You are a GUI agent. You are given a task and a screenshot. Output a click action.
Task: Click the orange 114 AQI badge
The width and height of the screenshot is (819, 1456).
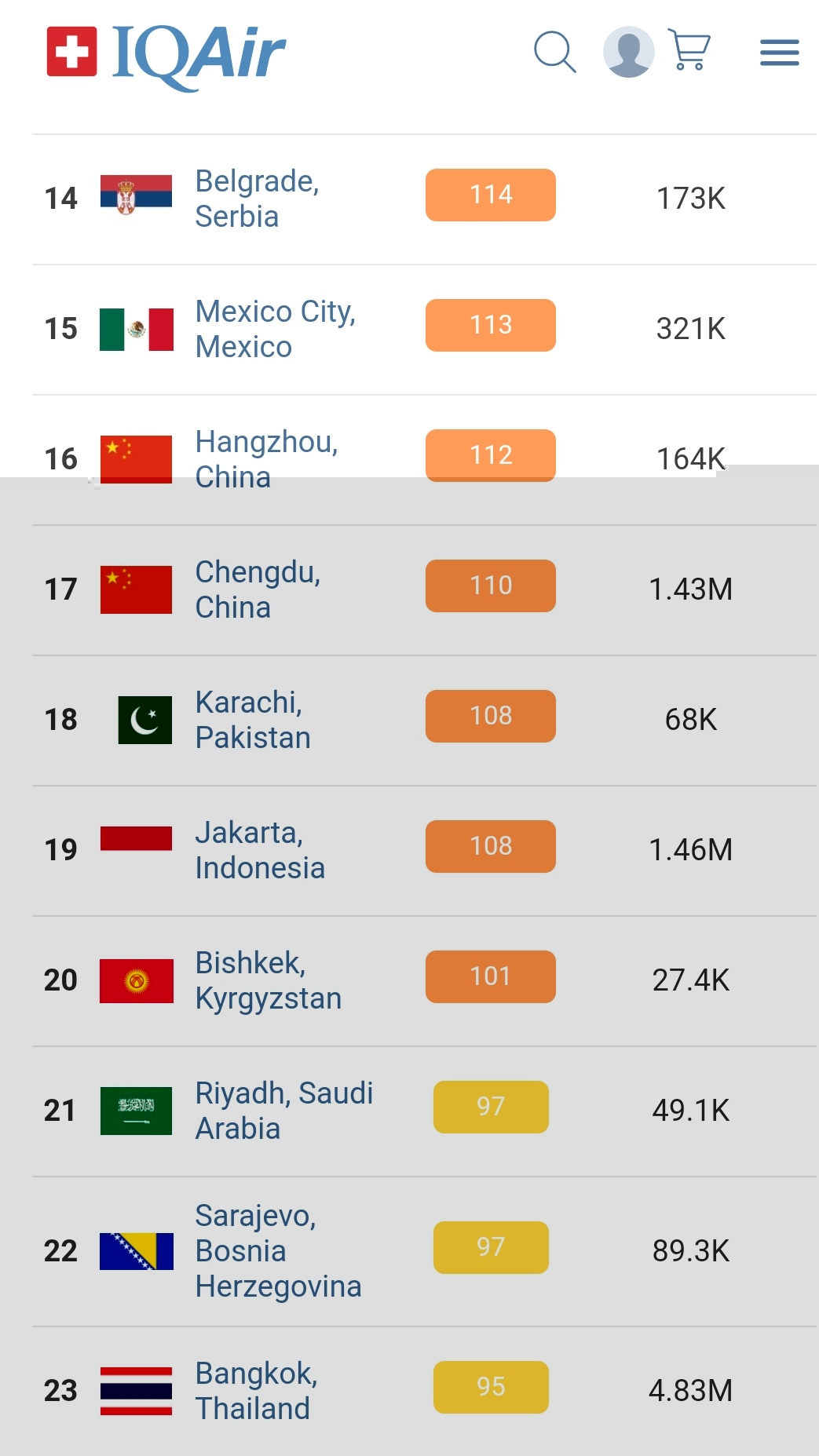[x=490, y=195]
